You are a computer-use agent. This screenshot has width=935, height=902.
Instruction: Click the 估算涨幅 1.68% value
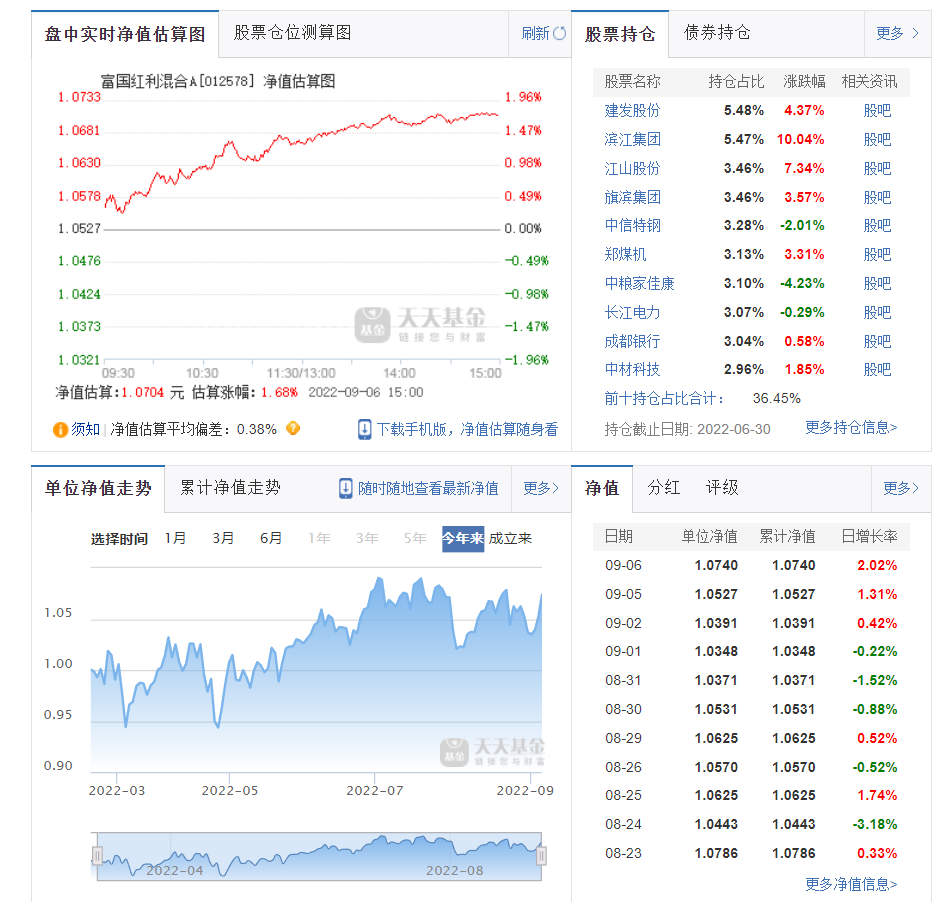pos(279,392)
